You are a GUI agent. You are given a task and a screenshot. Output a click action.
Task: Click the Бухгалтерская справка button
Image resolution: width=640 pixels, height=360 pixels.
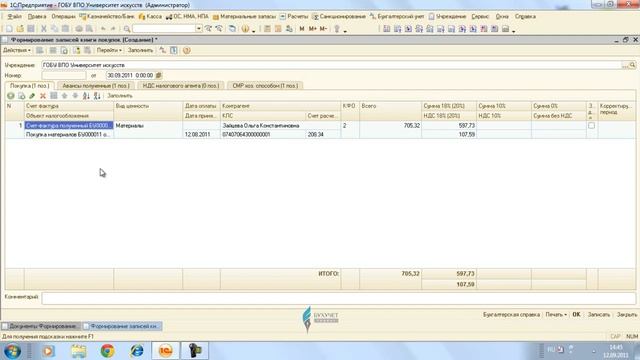(x=511, y=315)
